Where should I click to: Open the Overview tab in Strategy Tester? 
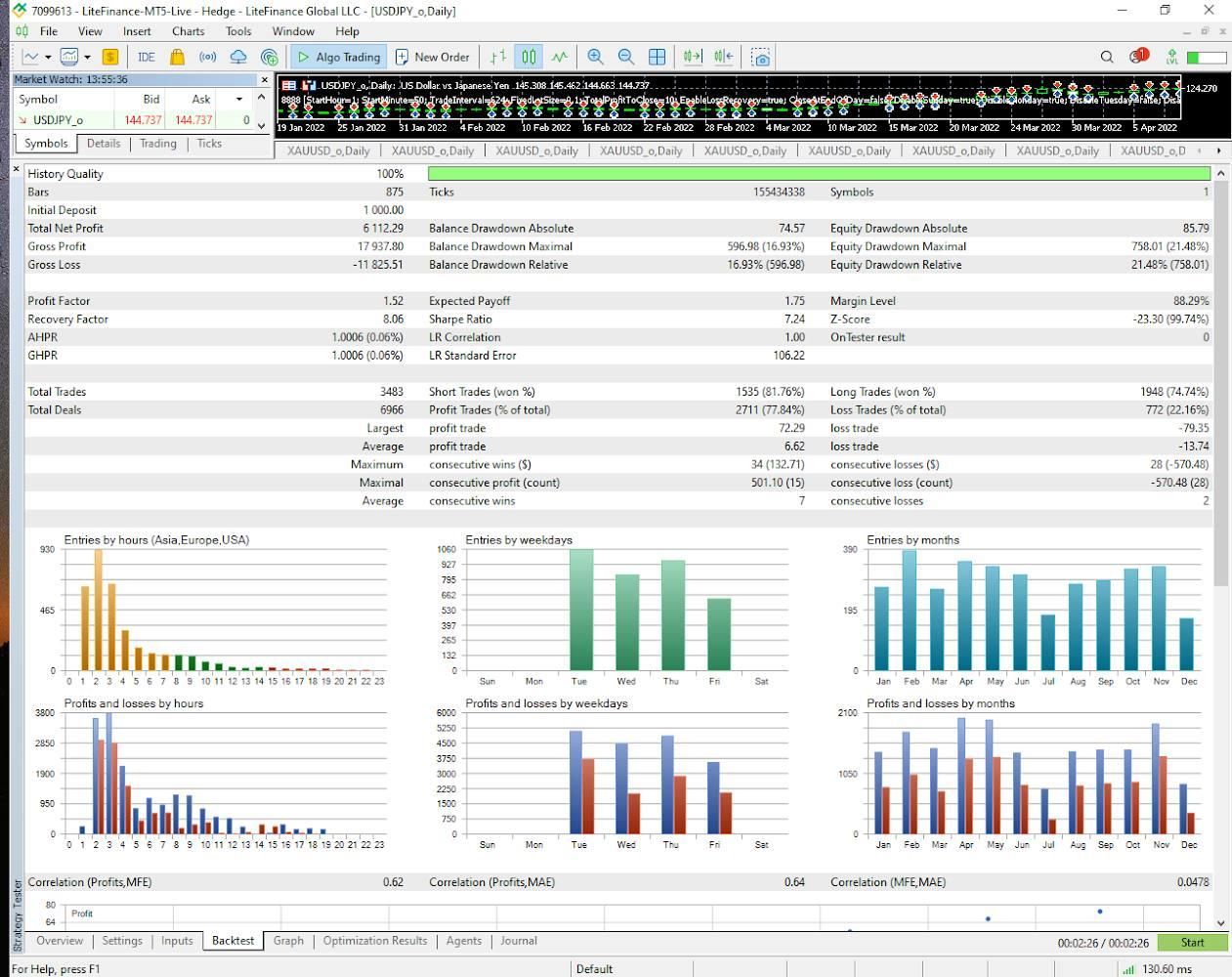coord(60,941)
